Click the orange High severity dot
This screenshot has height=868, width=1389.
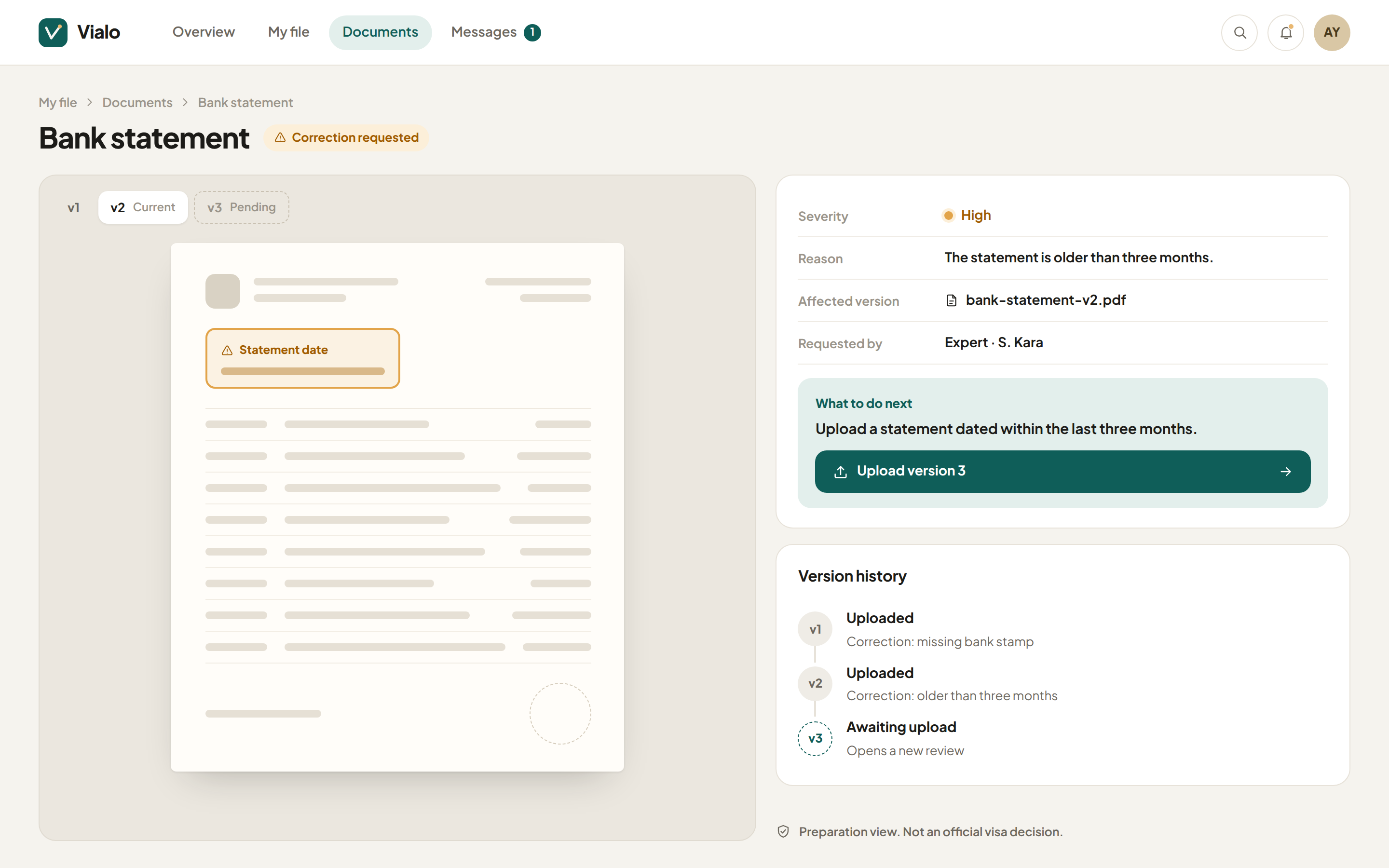pos(949,215)
